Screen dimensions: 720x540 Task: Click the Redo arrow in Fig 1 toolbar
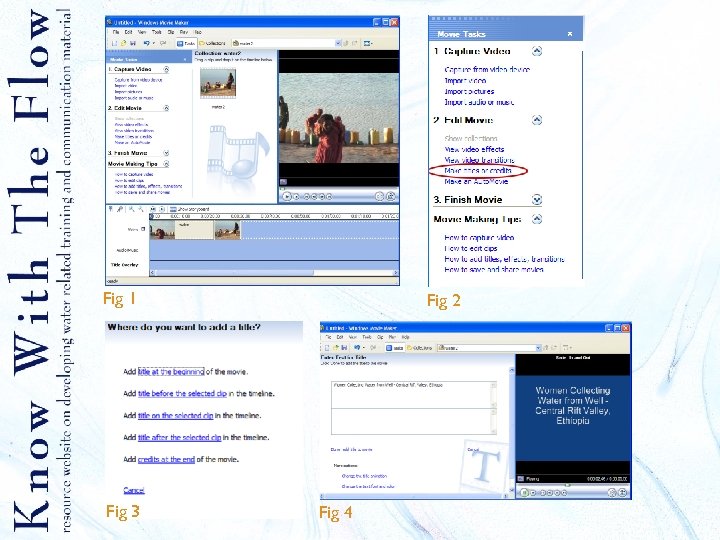point(163,43)
